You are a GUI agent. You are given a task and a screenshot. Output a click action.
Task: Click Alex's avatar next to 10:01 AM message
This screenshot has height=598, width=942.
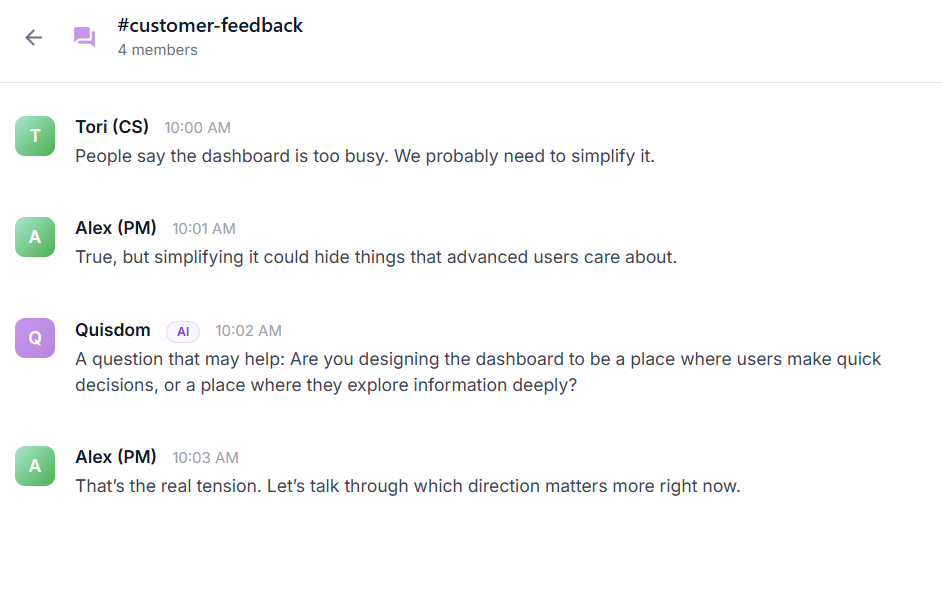pos(34,237)
